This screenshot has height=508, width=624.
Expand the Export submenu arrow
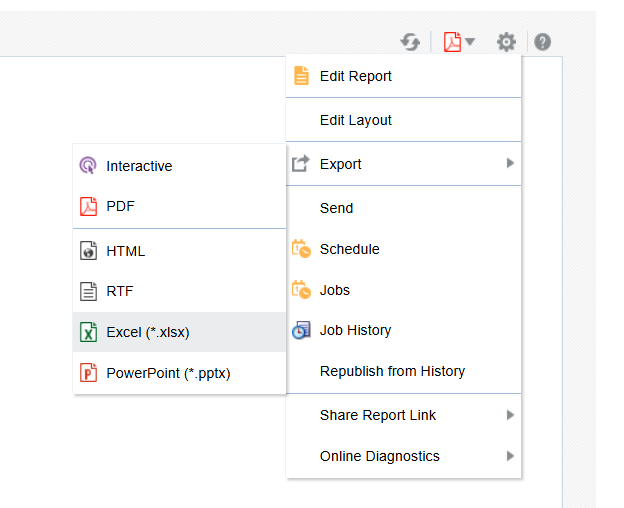click(x=510, y=163)
